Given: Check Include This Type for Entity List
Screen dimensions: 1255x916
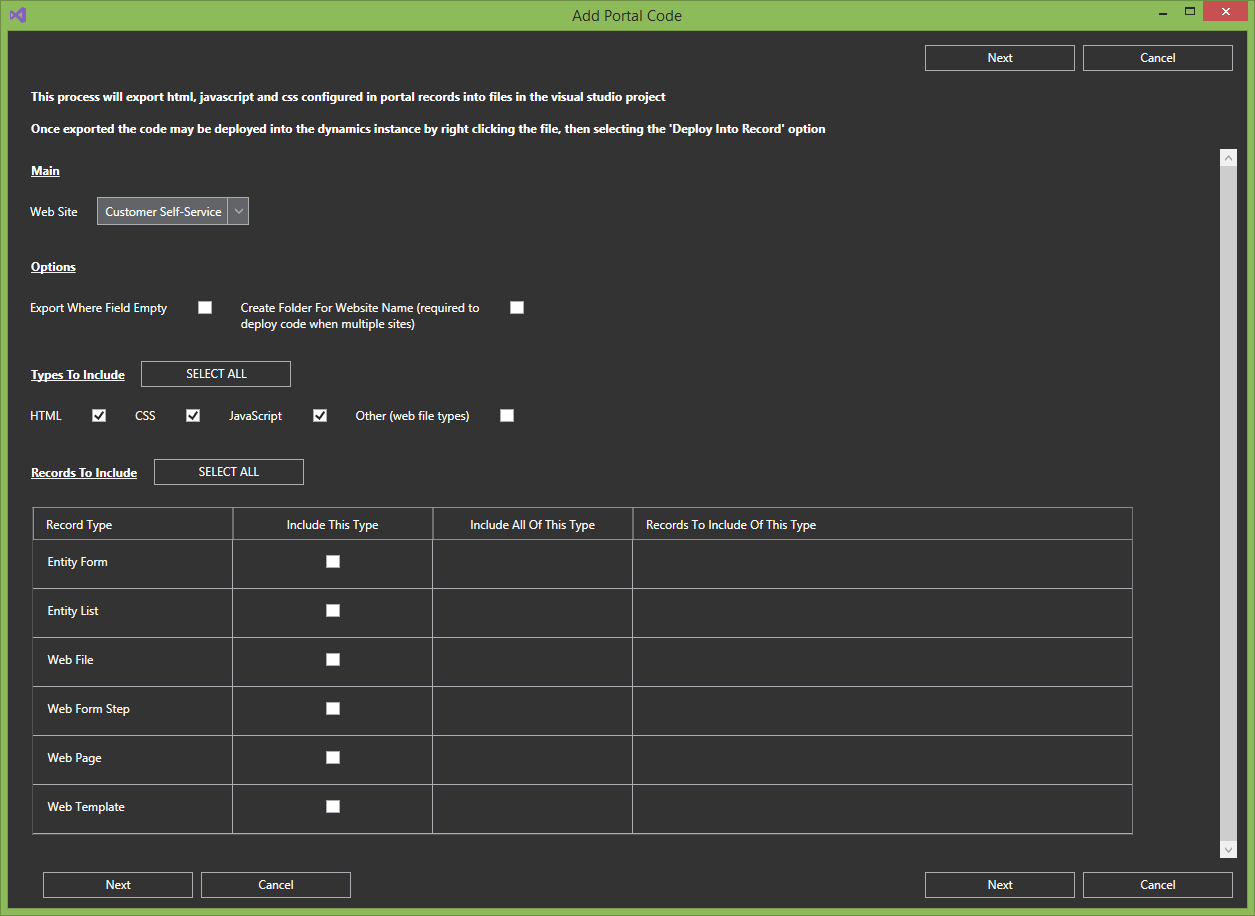Looking at the screenshot, I should pyautogui.click(x=332, y=610).
